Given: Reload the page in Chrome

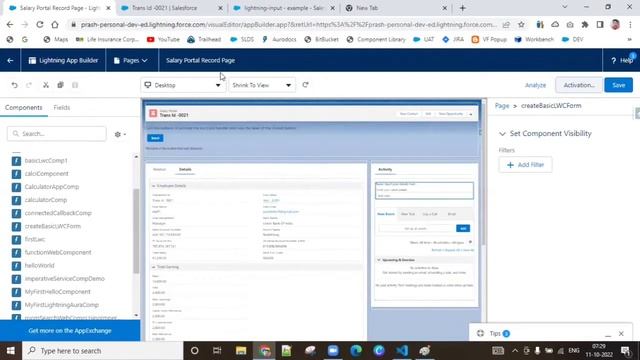Looking at the screenshot, I should tap(40, 24).
